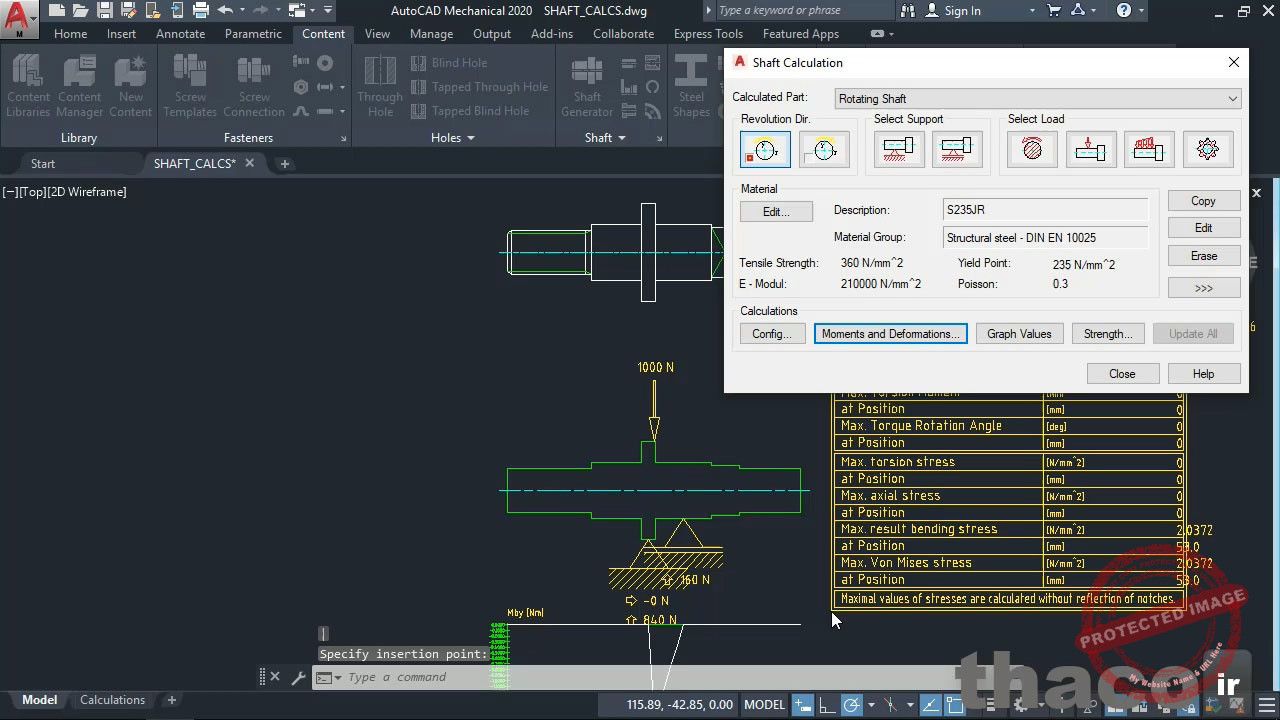Viewport: 1280px width, 720px height.
Task: Click the New Content ribbon icon
Action: pyautogui.click(x=131, y=86)
